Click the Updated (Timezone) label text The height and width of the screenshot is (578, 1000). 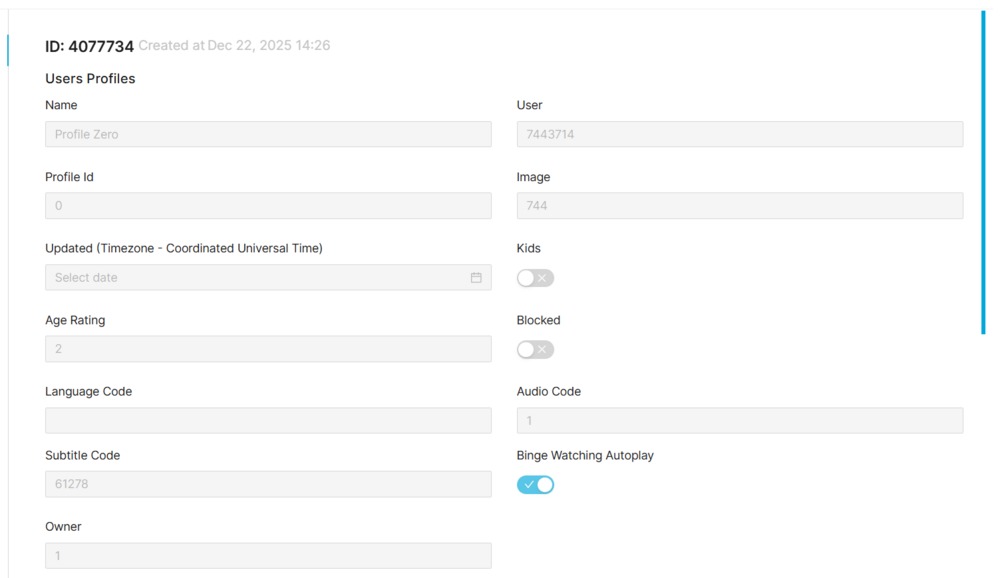click(x=184, y=248)
